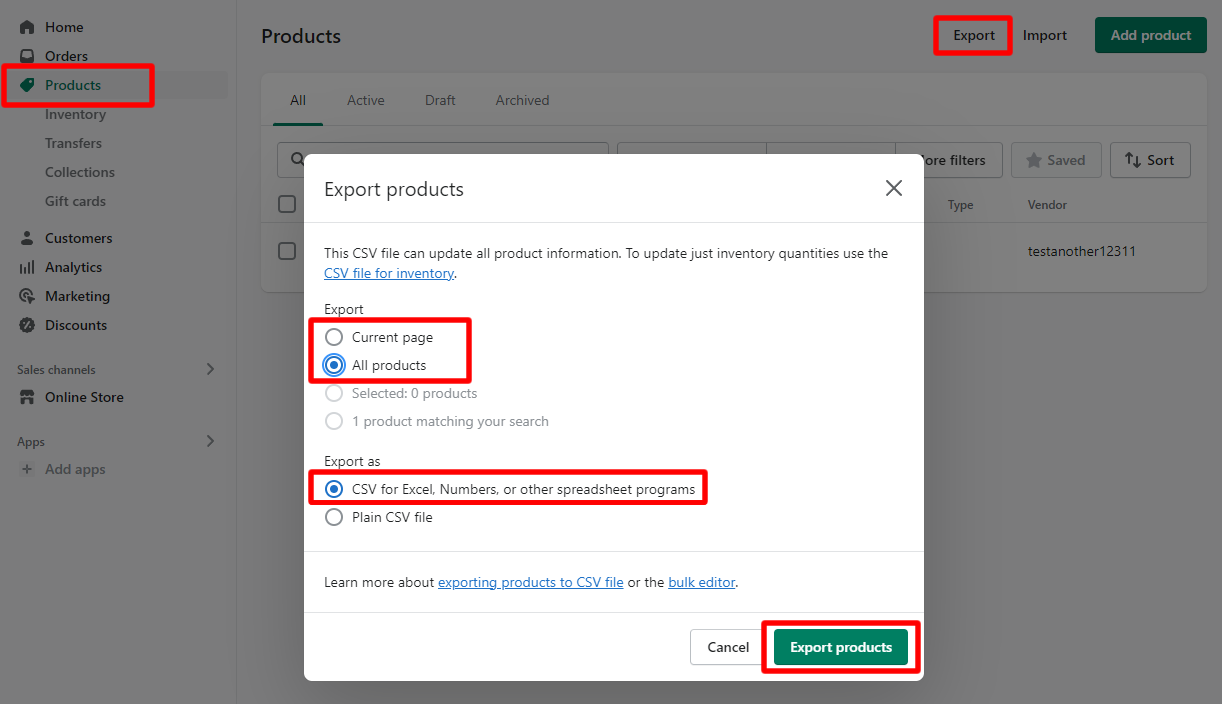The height and width of the screenshot is (704, 1222).
Task: Click the Online Store storefront icon
Action: (27, 397)
